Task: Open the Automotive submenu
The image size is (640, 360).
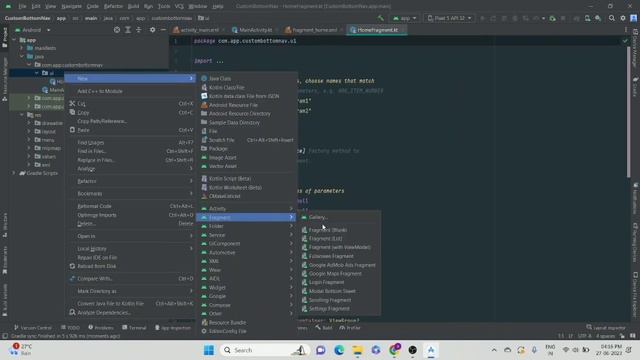Action: [247, 253]
